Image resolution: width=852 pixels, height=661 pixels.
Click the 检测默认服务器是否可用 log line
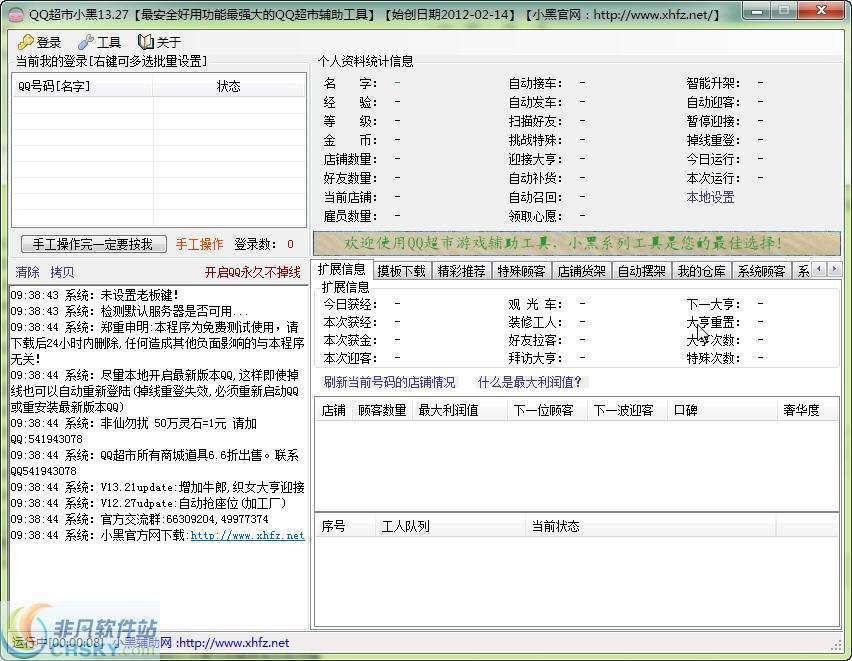[x=129, y=311]
